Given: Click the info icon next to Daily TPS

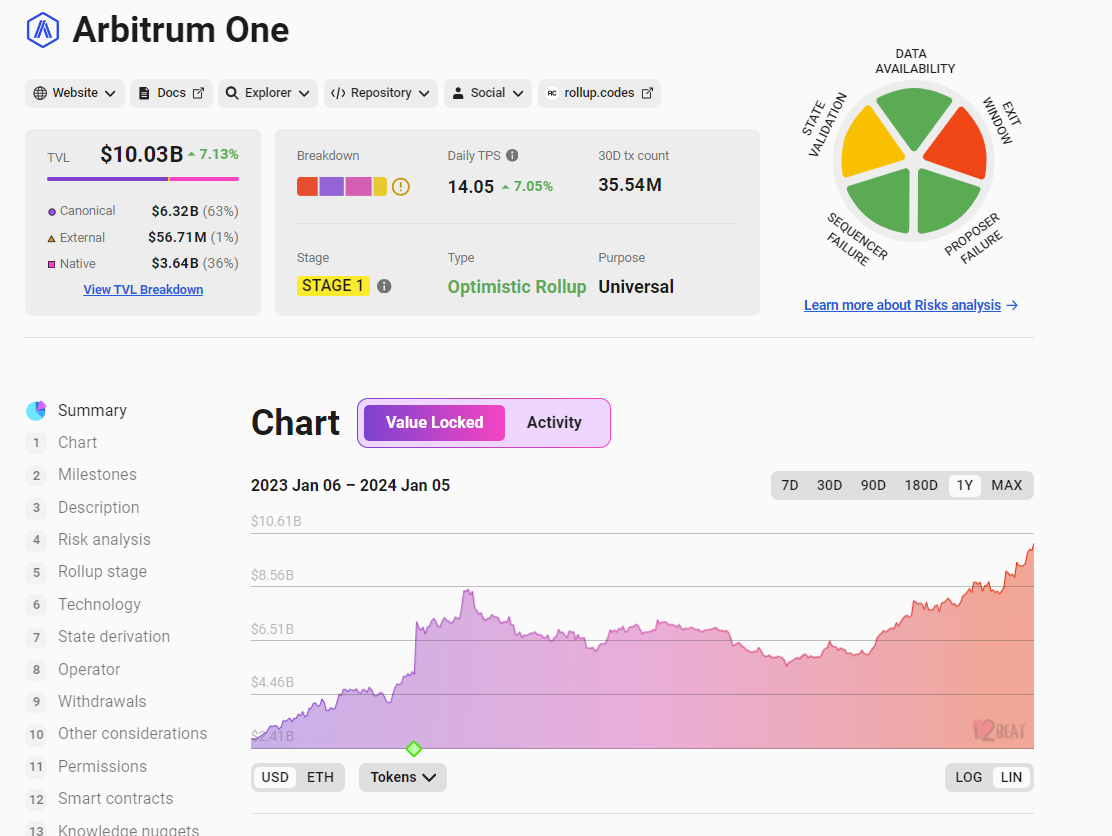Looking at the screenshot, I should (512, 155).
